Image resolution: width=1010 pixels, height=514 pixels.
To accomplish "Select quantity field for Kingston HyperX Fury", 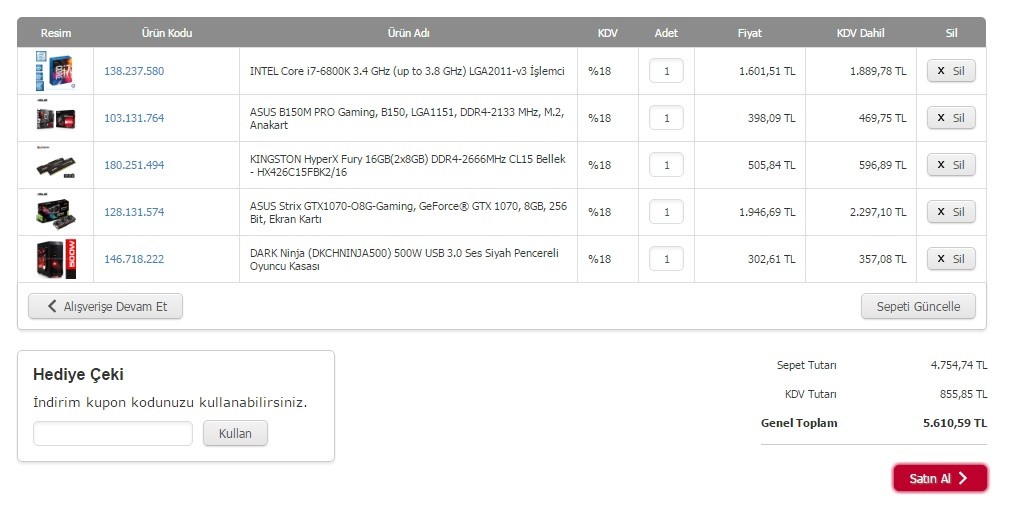I will [x=666, y=165].
